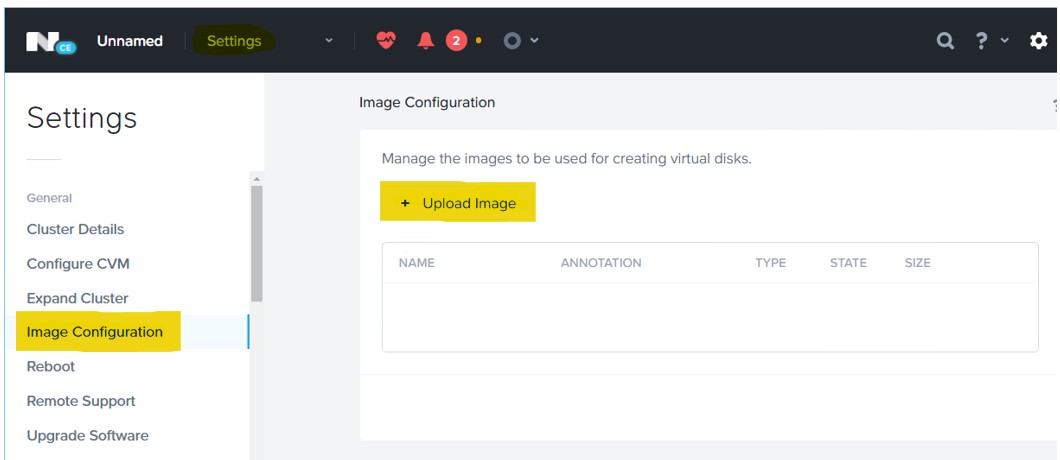Open Configure CVM settings
The image size is (1060, 460).
78,264
